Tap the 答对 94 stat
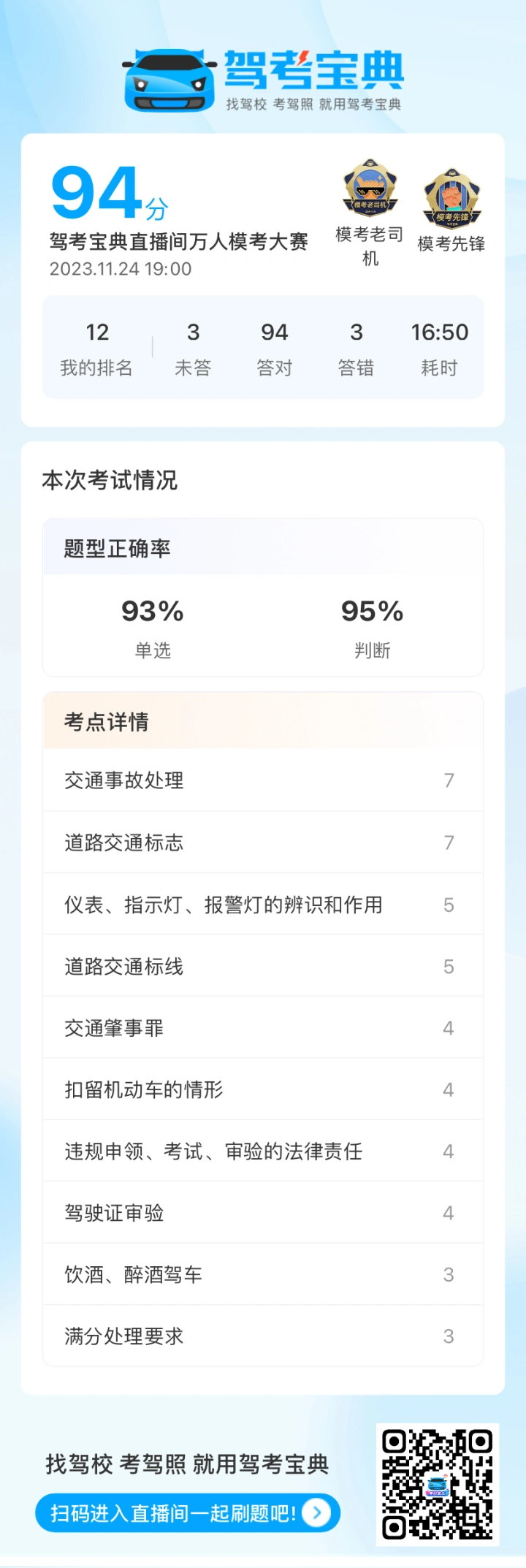This screenshot has height=1568, width=526. click(x=275, y=349)
